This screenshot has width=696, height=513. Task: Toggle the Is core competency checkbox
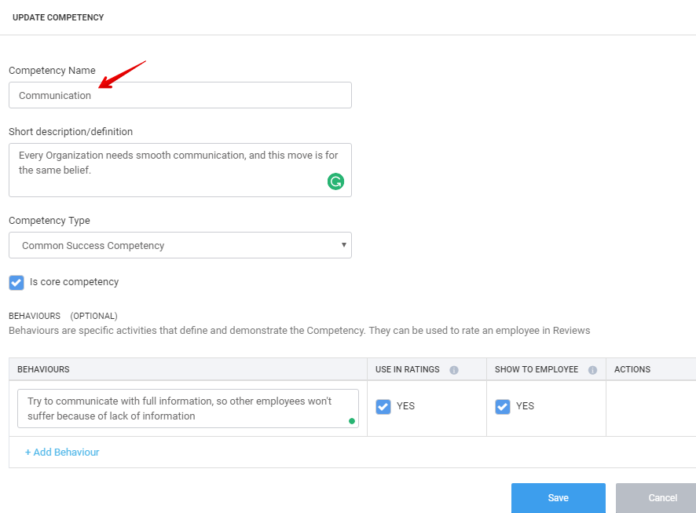click(16, 282)
